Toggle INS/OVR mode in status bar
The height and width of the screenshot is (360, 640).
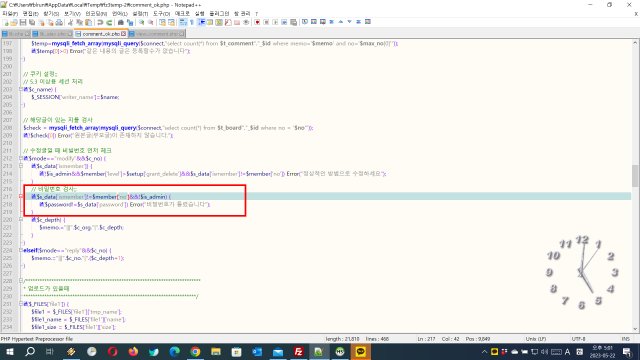(625, 339)
